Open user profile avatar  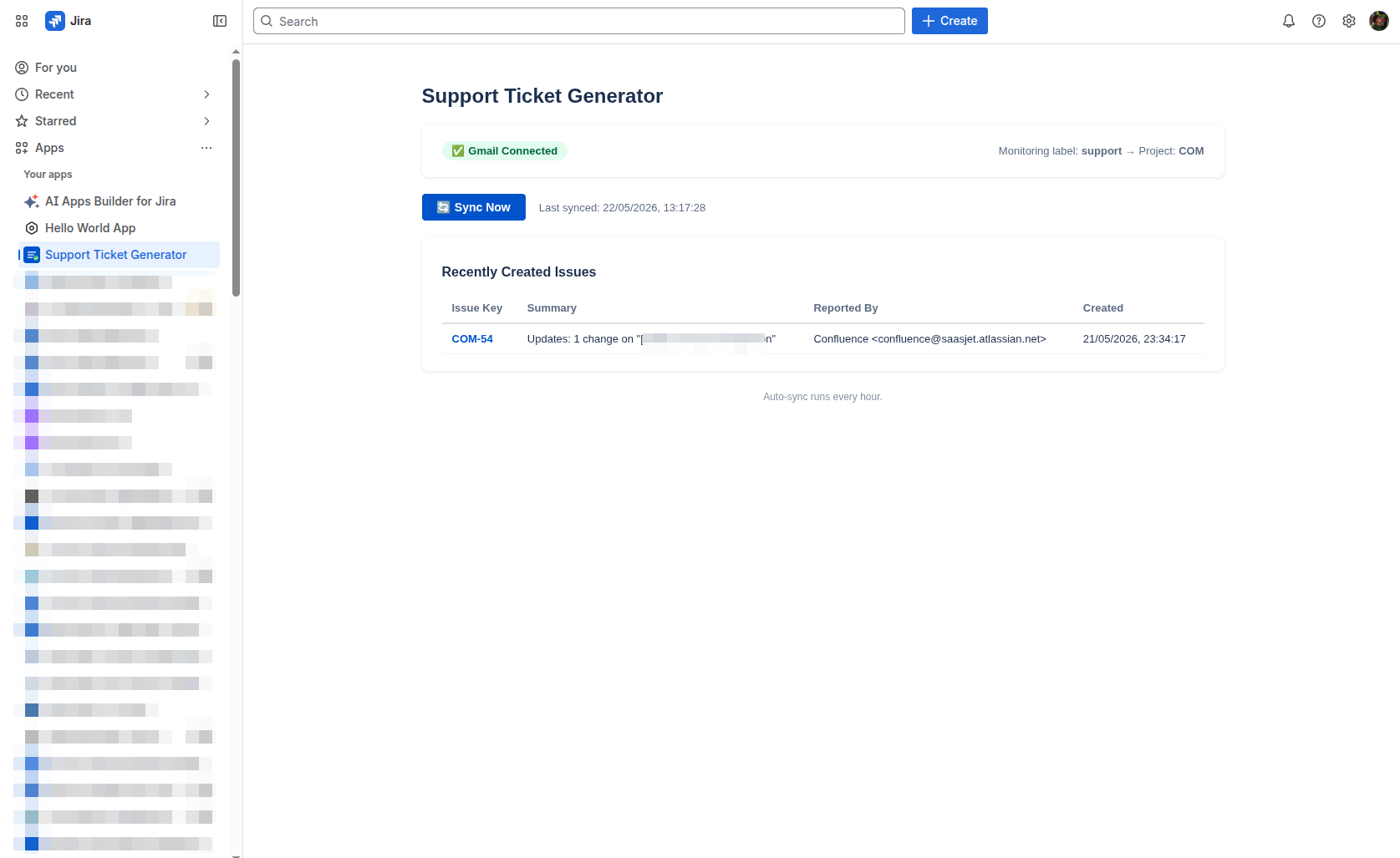1379,21
